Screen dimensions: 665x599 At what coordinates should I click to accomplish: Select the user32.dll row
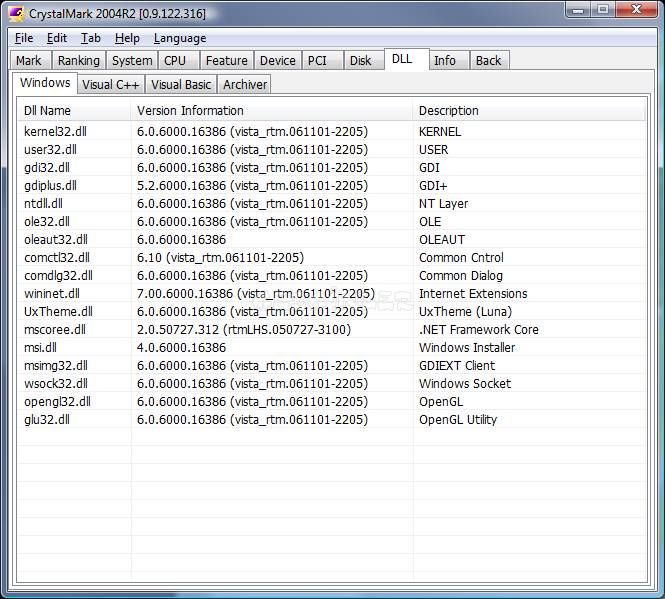(332, 150)
